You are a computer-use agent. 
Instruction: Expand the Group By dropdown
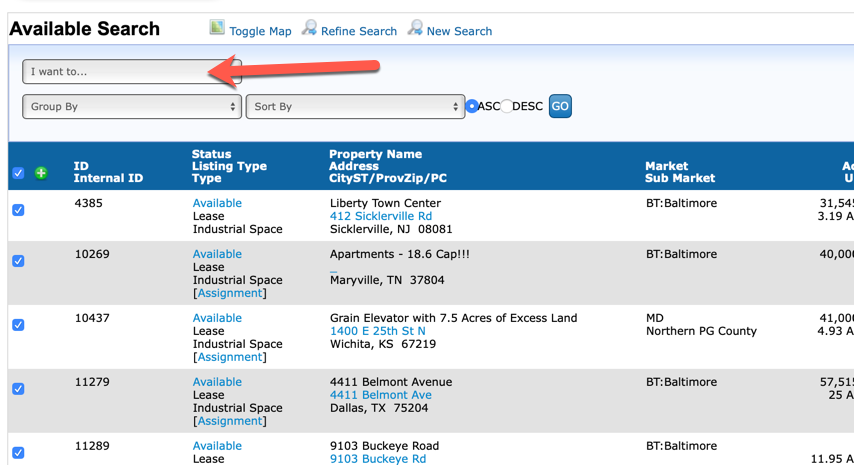pyautogui.click(x=132, y=107)
